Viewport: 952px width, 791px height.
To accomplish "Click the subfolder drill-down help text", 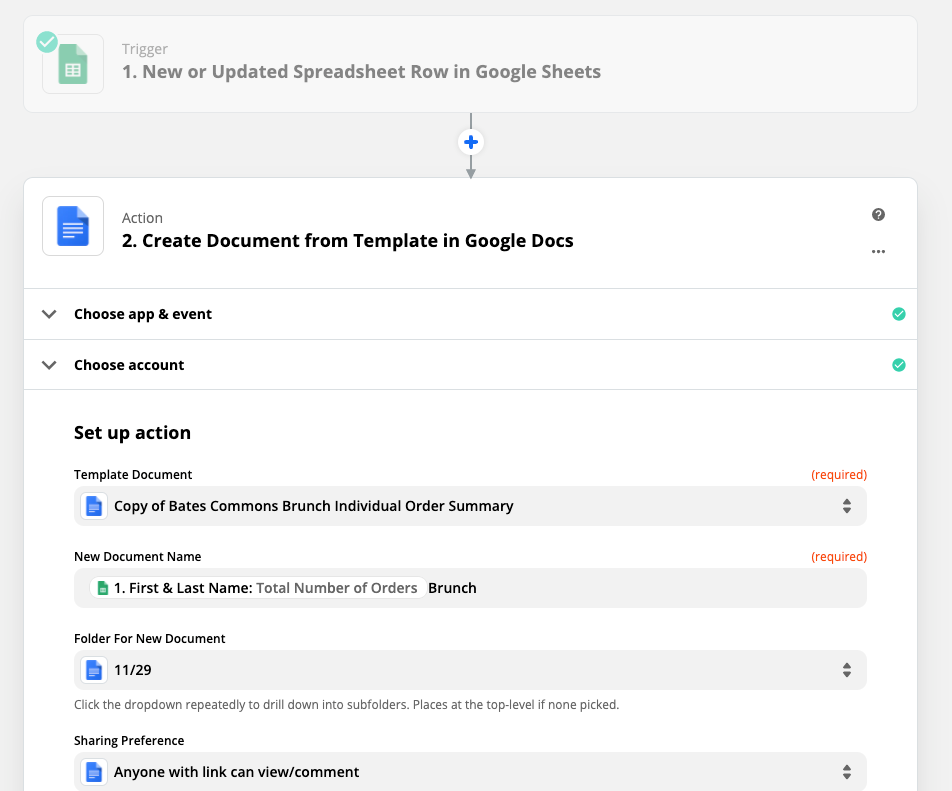I will [346, 705].
